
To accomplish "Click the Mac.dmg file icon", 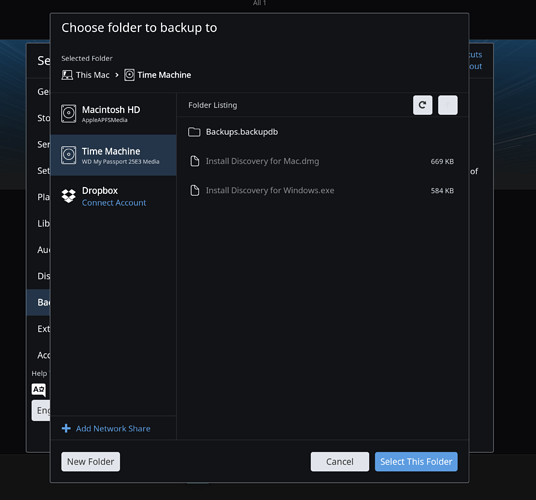I will [195, 161].
